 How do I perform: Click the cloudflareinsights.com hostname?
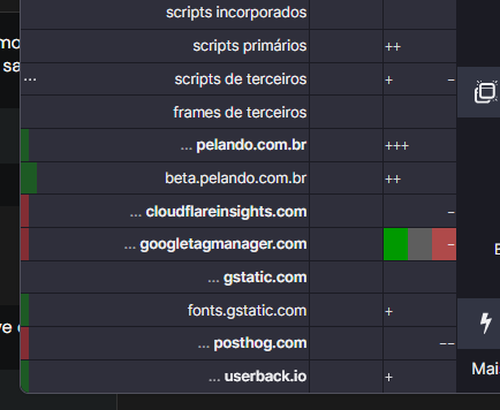(226, 211)
